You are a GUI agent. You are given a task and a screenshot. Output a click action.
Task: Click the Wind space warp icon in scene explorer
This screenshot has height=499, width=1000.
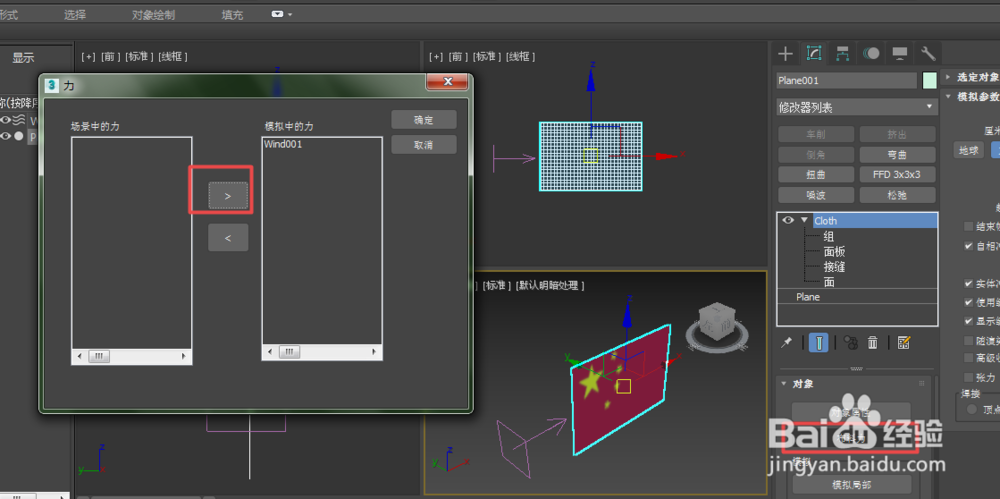(20, 120)
